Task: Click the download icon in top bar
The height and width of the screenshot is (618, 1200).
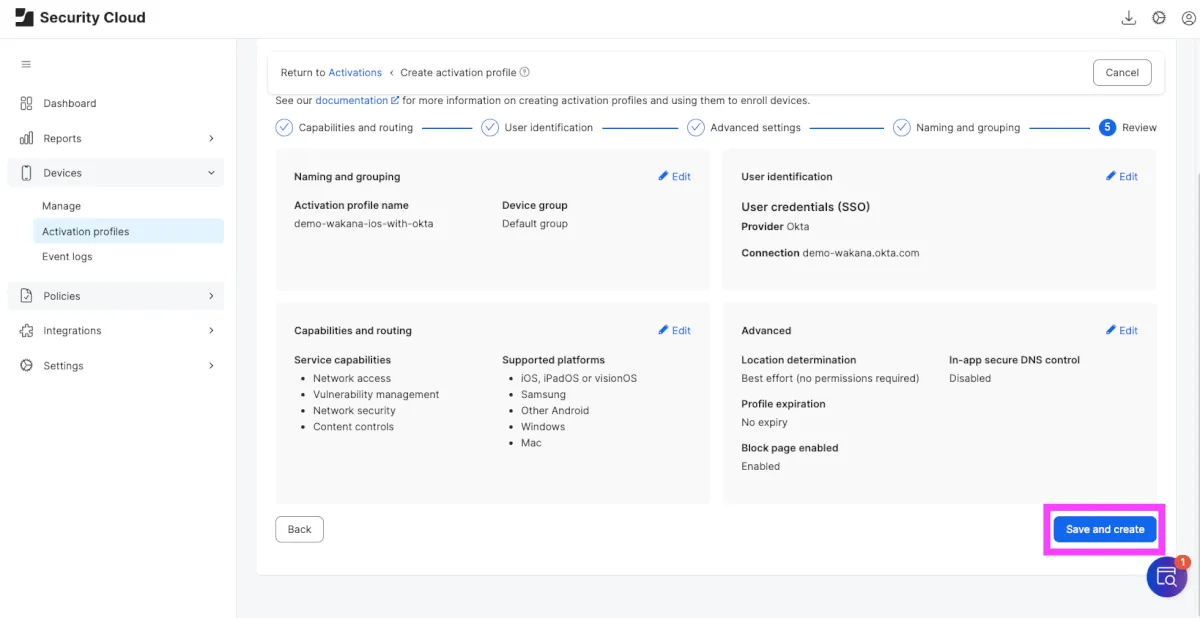Action: pyautogui.click(x=1129, y=18)
